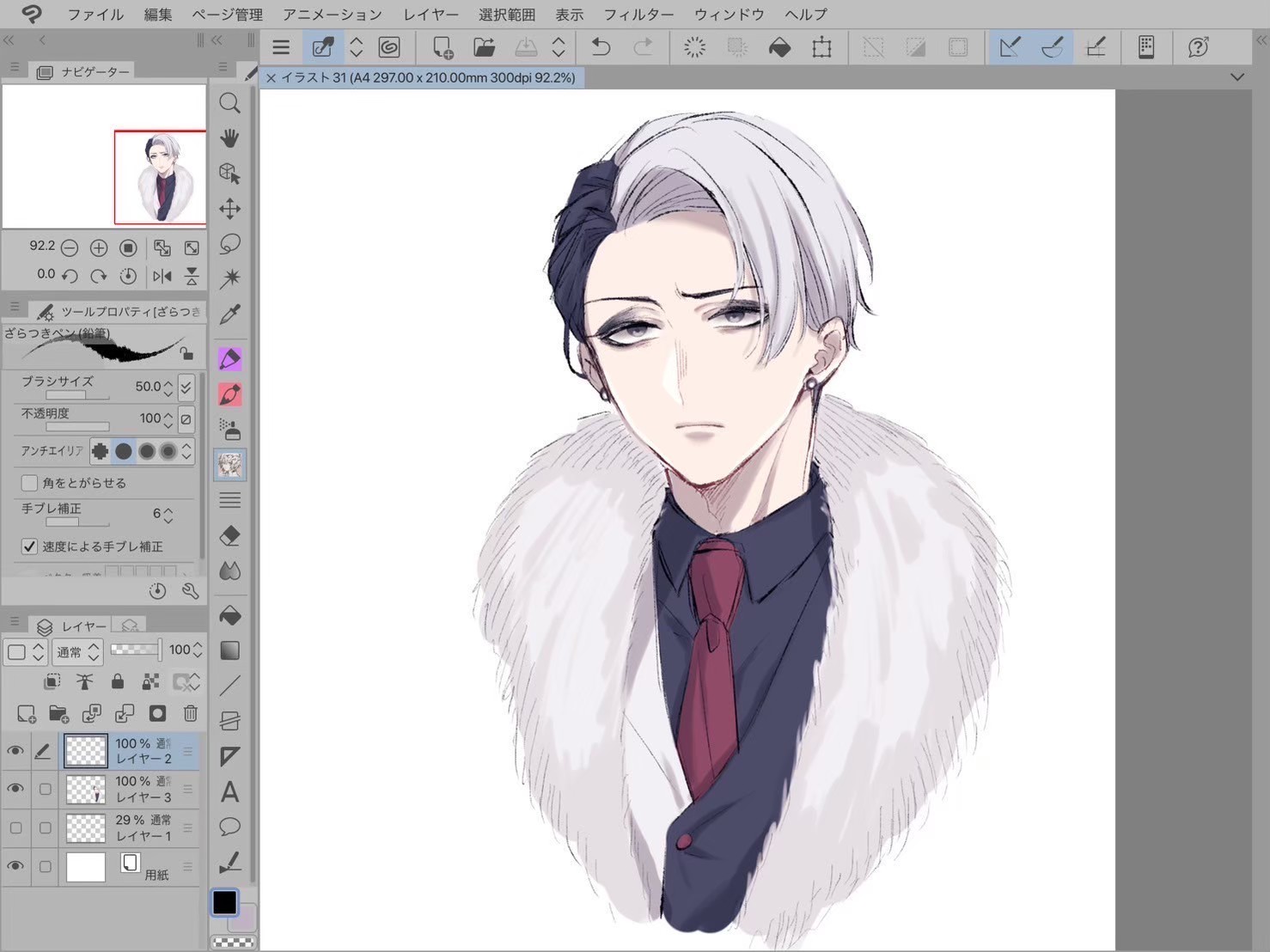Click the Undo arrow in toolbar
The image size is (1270, 952).
point(601,47)
